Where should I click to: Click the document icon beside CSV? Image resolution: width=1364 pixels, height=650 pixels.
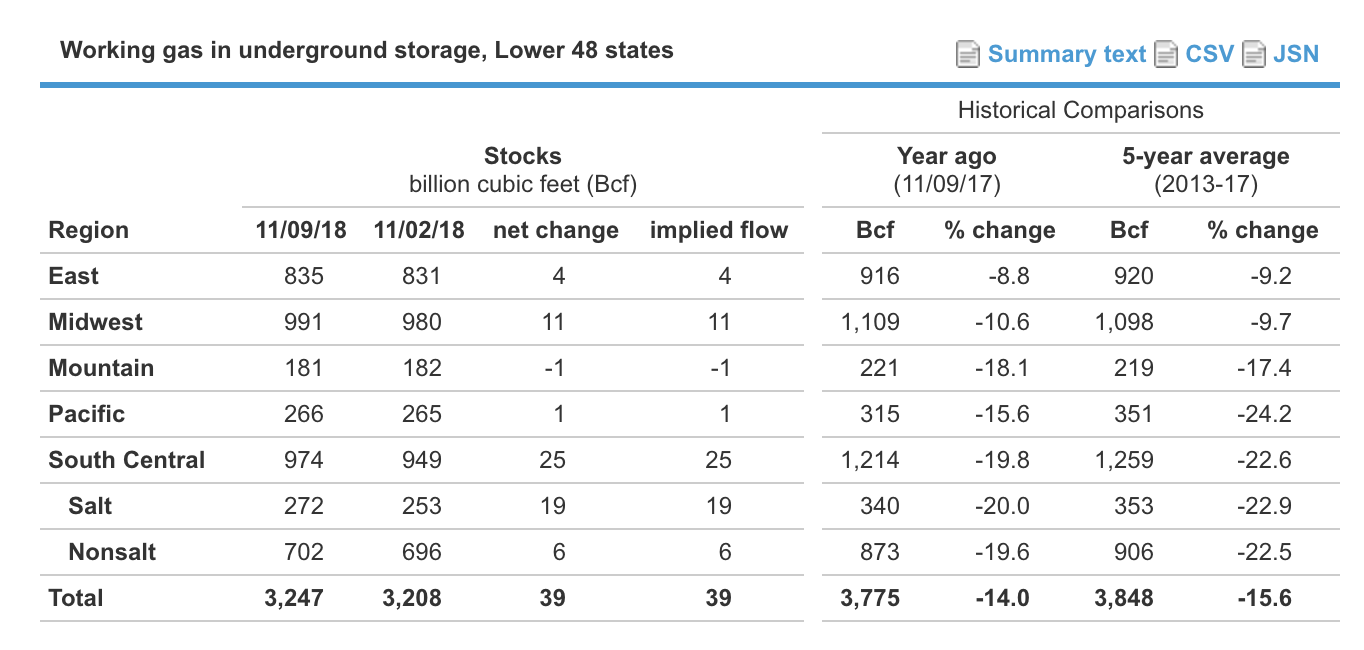pos(1165,54)
